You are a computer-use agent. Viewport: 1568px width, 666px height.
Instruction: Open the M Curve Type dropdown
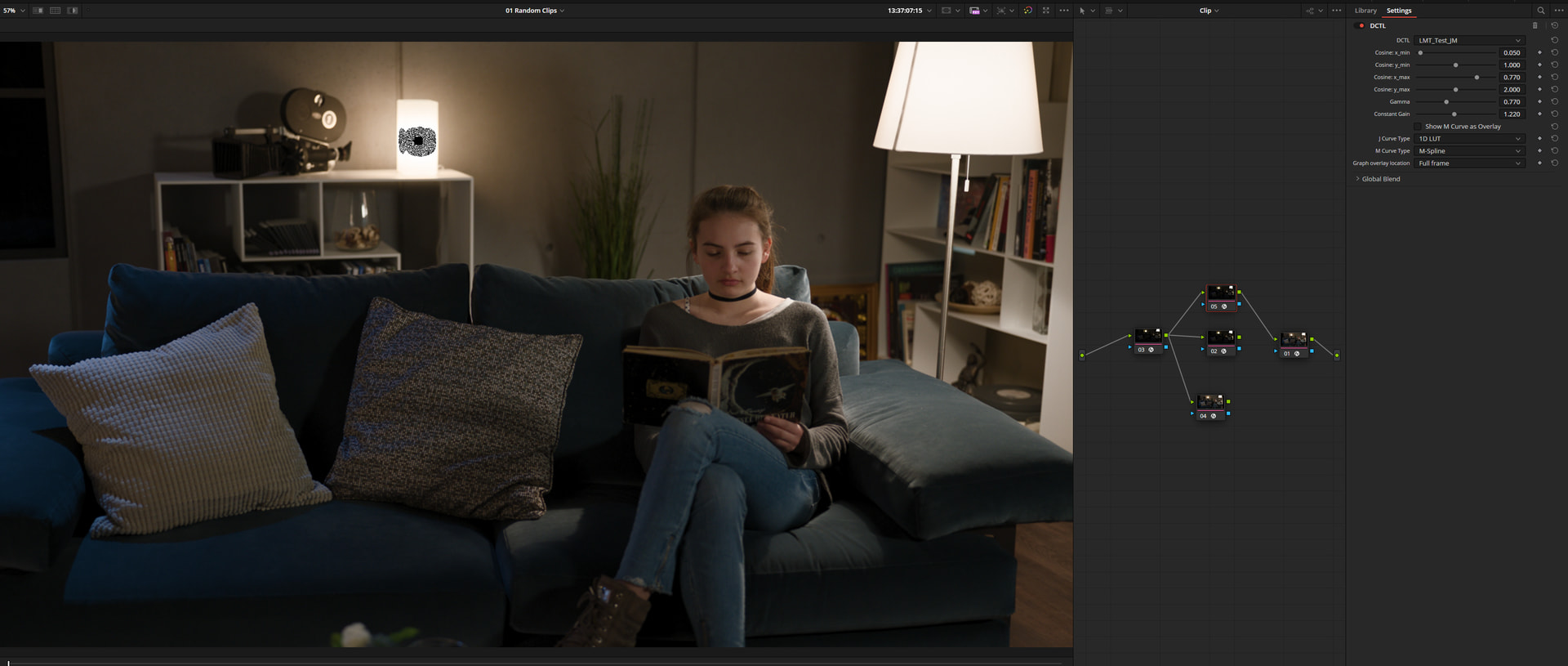(1468, 151)
